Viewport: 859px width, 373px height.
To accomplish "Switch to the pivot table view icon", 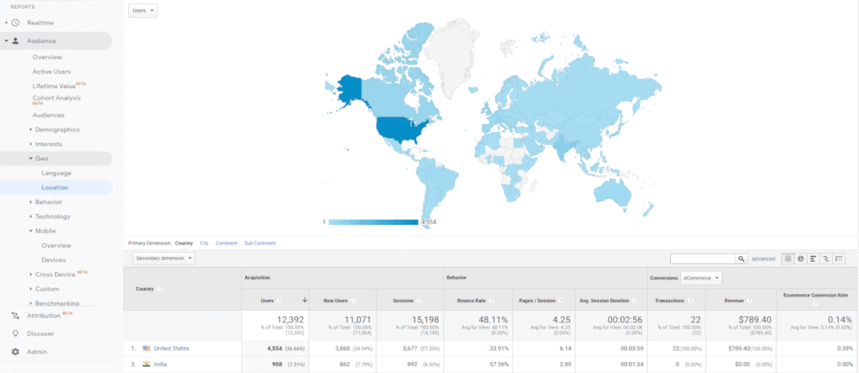I will (x=838, y=259).
